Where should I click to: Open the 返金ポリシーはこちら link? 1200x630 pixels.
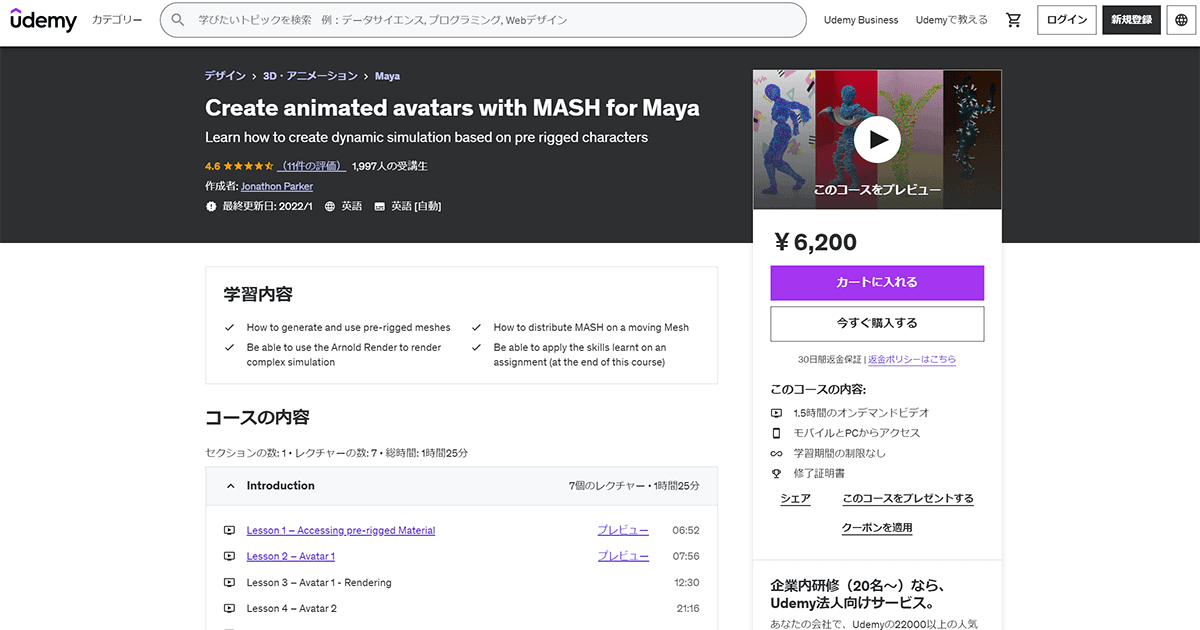click(912, 360)
